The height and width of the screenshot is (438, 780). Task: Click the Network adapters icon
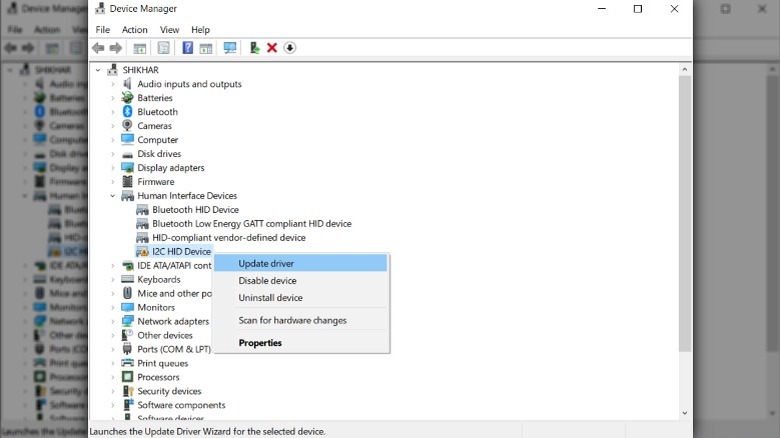127,321
